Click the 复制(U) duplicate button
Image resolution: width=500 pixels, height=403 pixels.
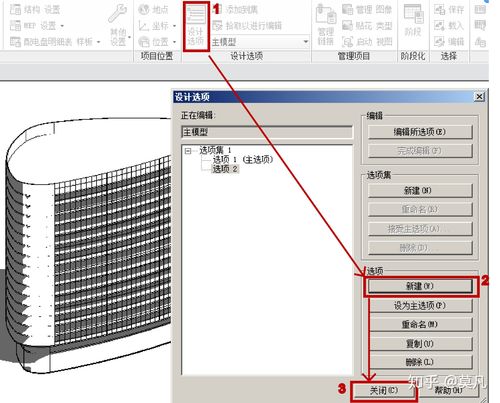point(421,343)
